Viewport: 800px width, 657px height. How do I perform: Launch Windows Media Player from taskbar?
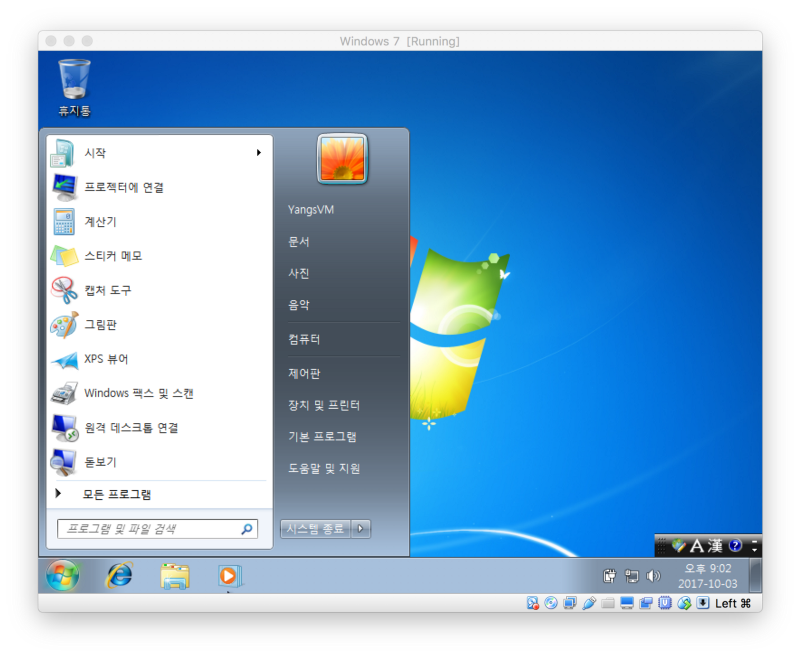229,576
